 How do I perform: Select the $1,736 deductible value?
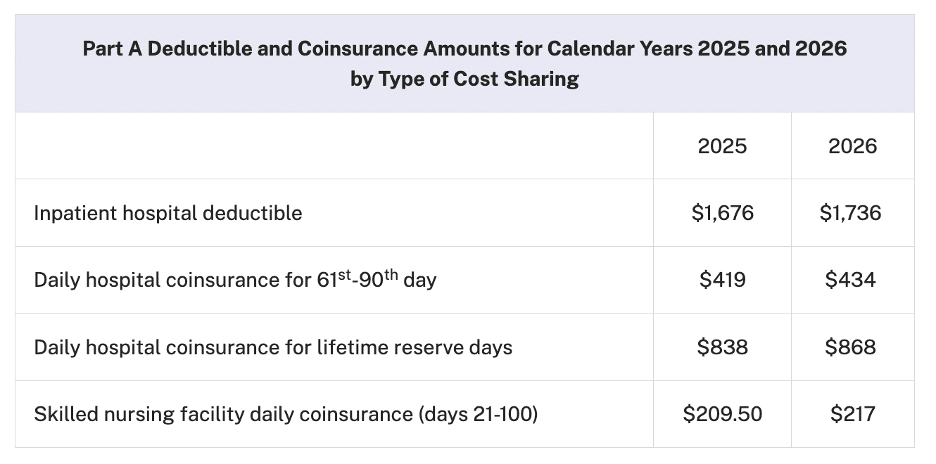pyautogui.click(x=852, y=213)
